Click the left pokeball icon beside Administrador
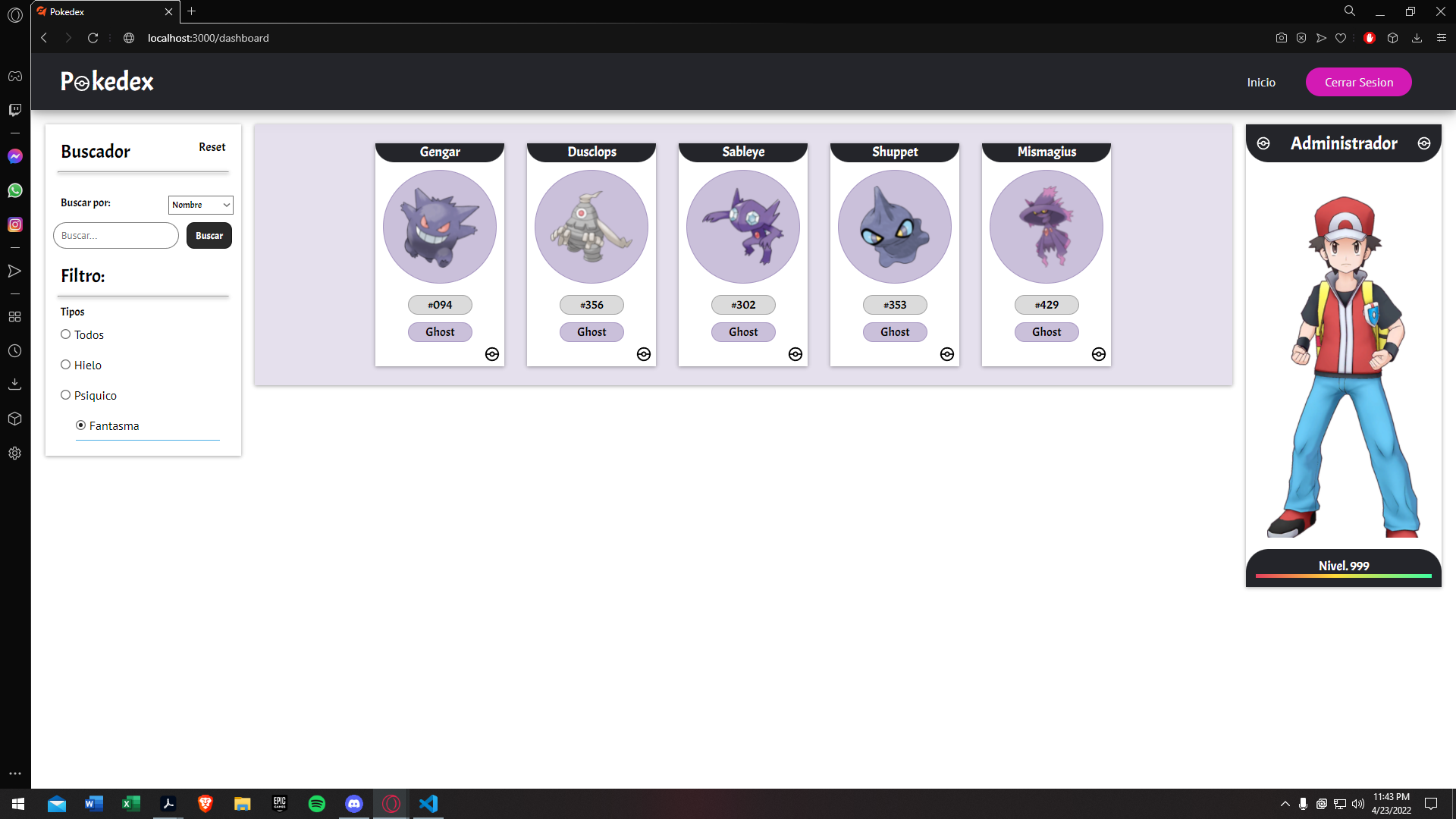This screenshot has width=1456, height=819. pos(1263,143)
